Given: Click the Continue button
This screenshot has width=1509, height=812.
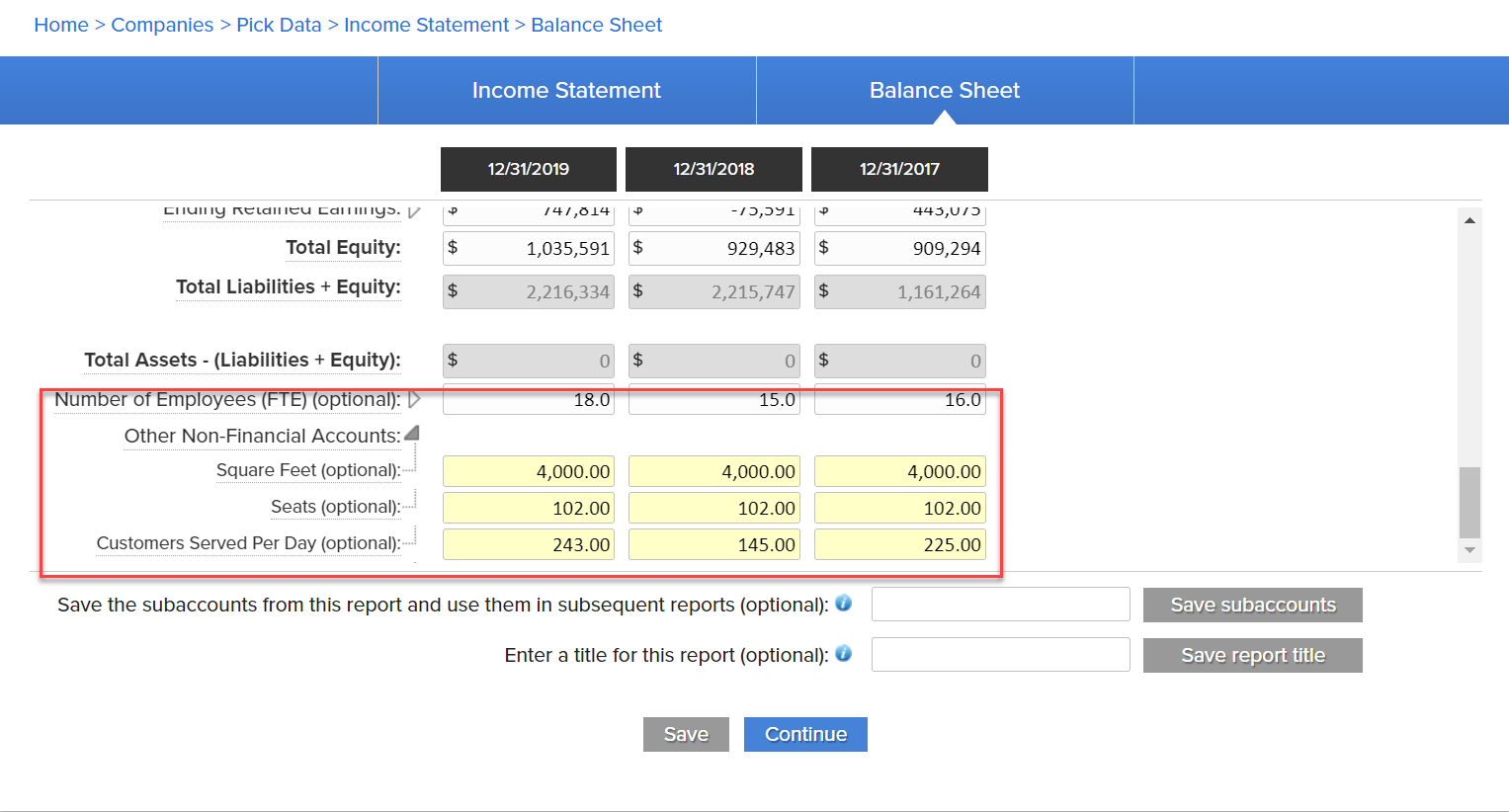Looking at the screenshot, I should click(x=805, y=734).
